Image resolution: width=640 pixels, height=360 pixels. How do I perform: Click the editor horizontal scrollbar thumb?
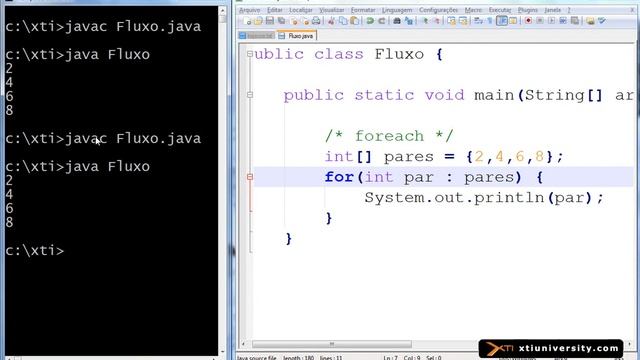(331, 344)
